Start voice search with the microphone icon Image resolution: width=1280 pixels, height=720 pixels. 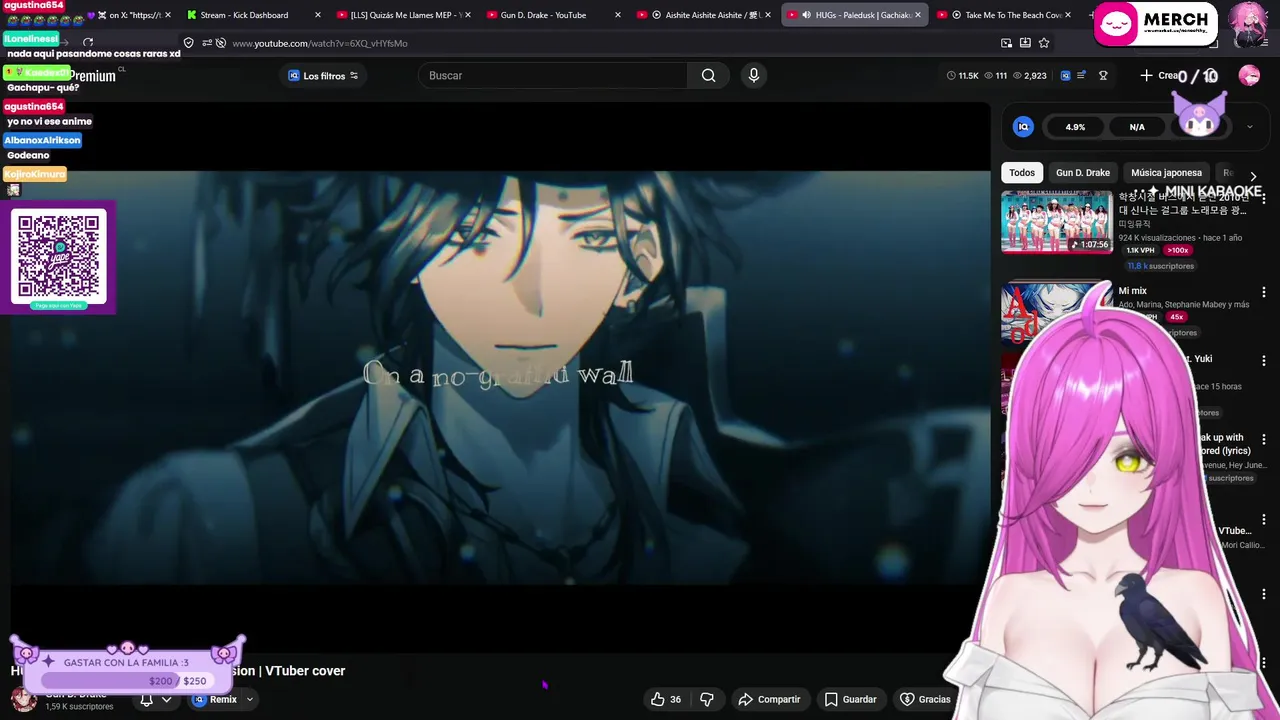[754, 75]
